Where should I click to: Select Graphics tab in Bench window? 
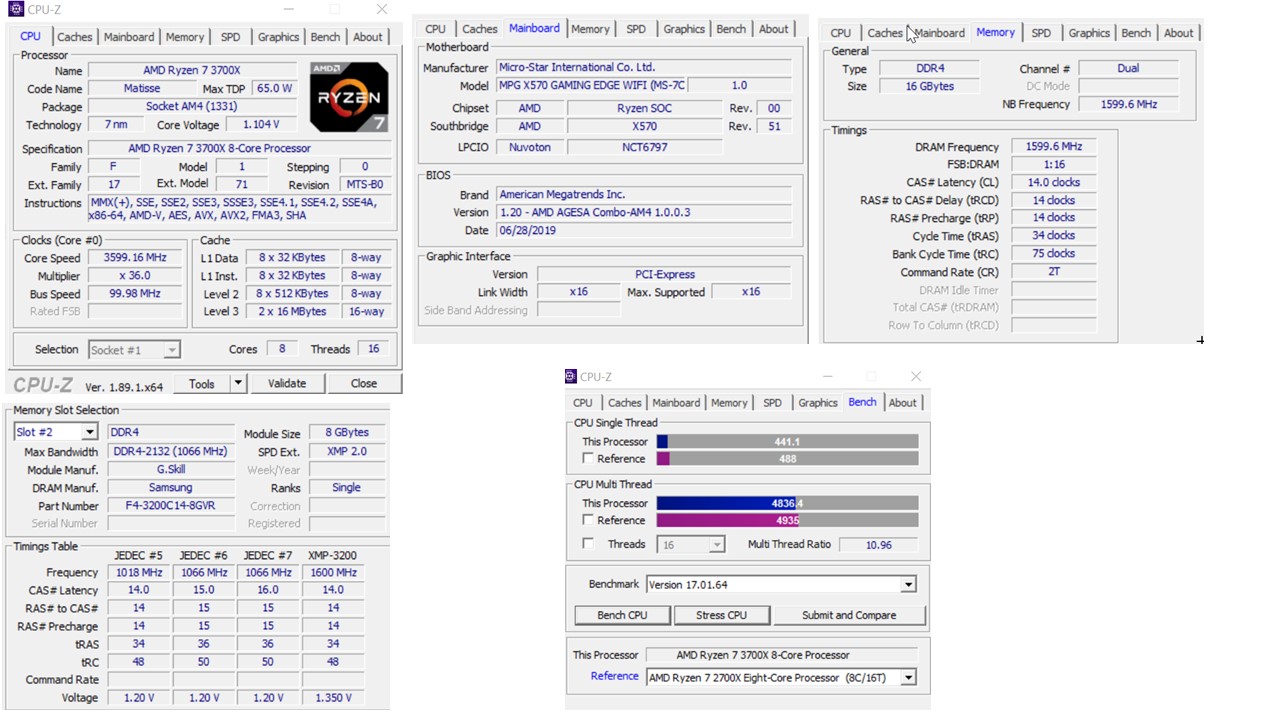[x=817, y=403]
